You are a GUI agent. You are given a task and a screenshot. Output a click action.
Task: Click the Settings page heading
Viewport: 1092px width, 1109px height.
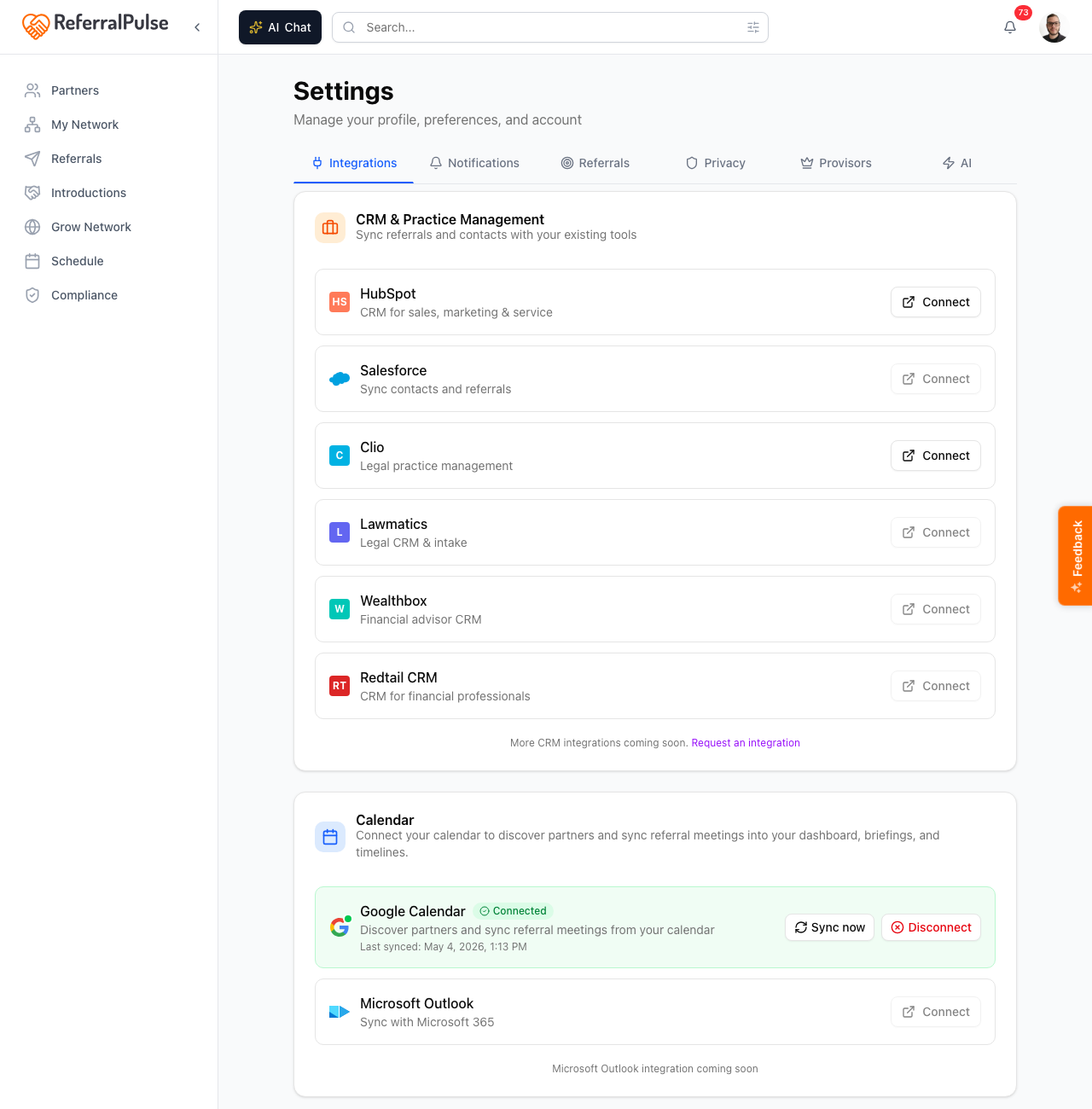pos(344,91)
